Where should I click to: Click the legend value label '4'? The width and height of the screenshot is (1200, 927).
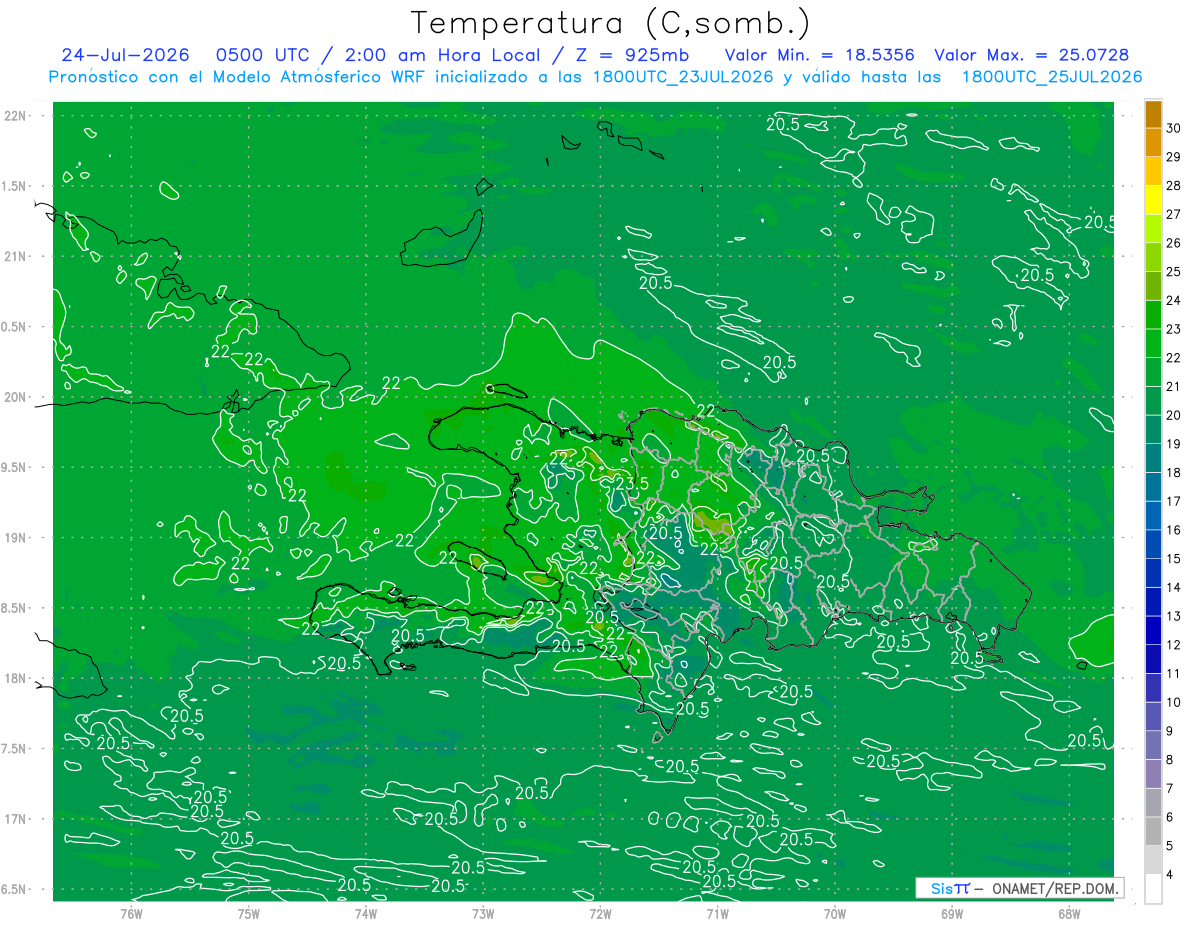tap(1171, 874)
